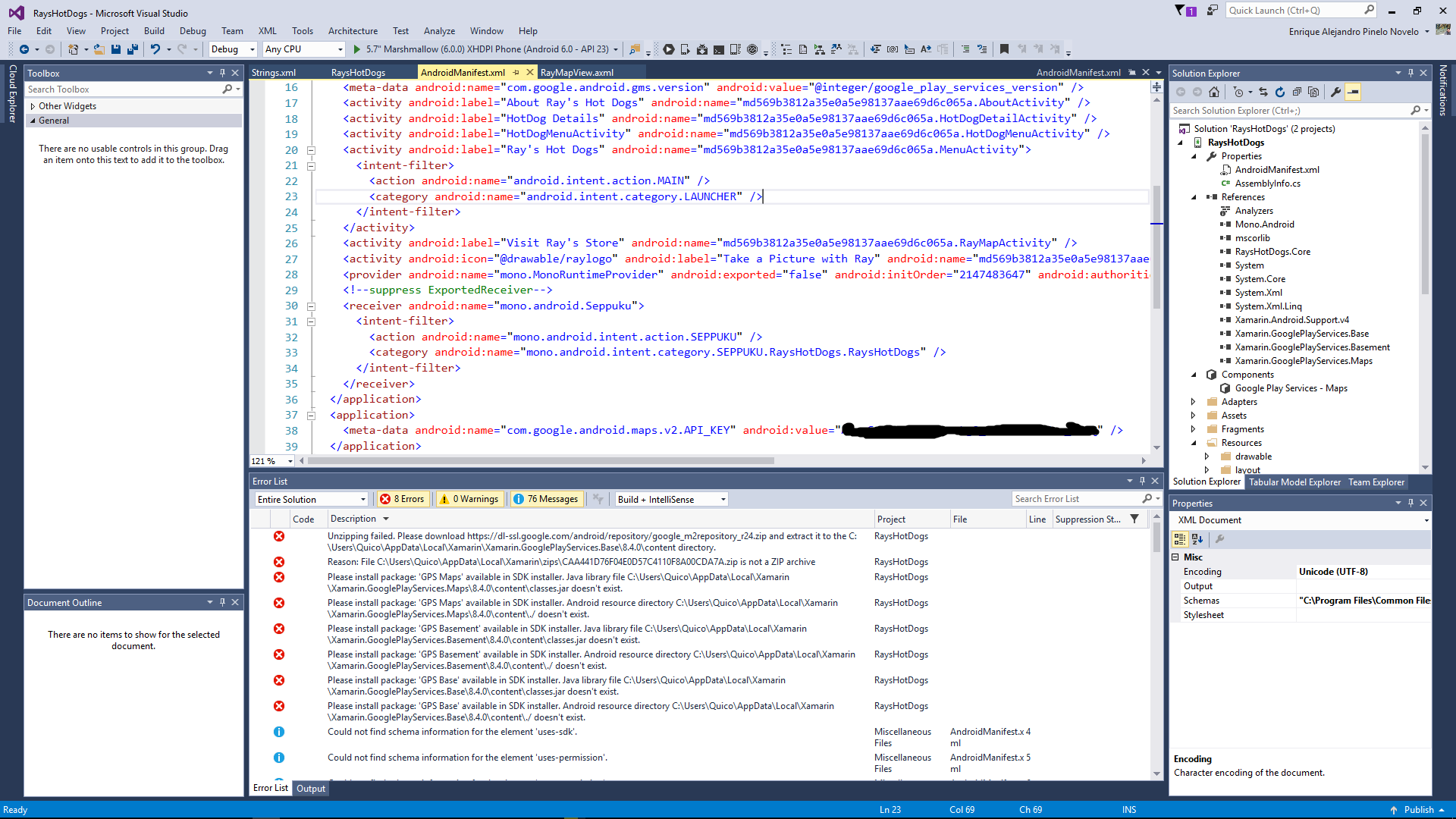Sort properties alphabetically in Properties panel
Viewport: 1456px width, 819px height.
coord(1197,539)
